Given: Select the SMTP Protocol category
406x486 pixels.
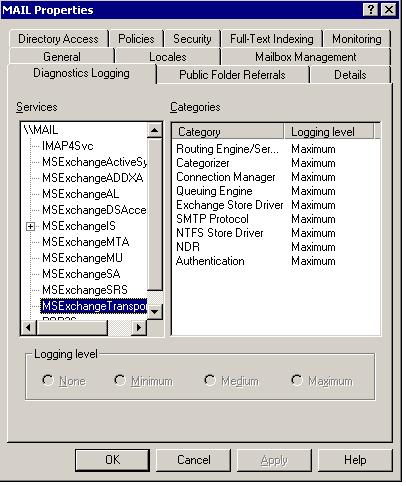Looking at the screenshot, I should pyautogui.click(x=256, y=219).
